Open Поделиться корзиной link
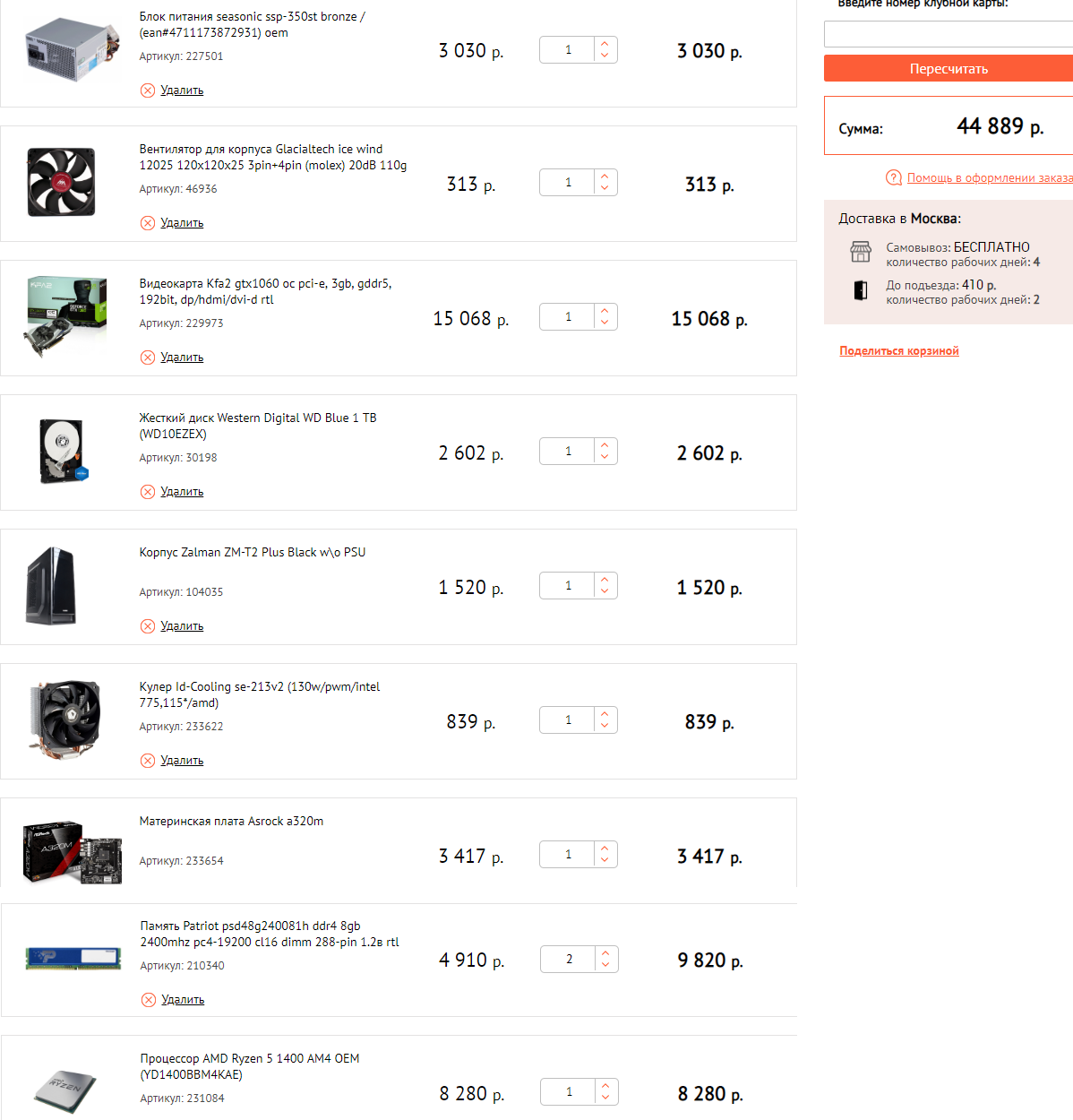1073x1120 pixels. (899, 351)
